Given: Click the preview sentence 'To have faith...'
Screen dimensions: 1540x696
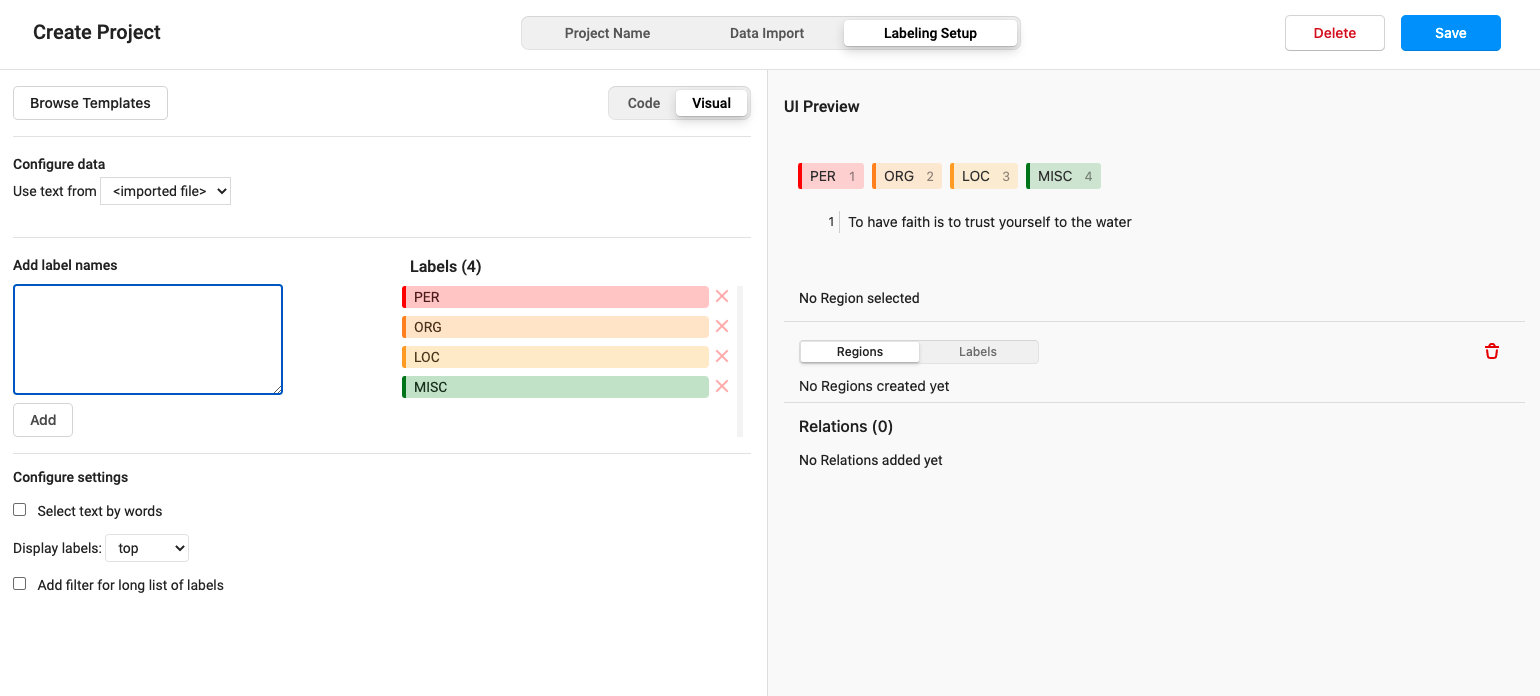Looking at the screenshot, I should tap(990, 222).
